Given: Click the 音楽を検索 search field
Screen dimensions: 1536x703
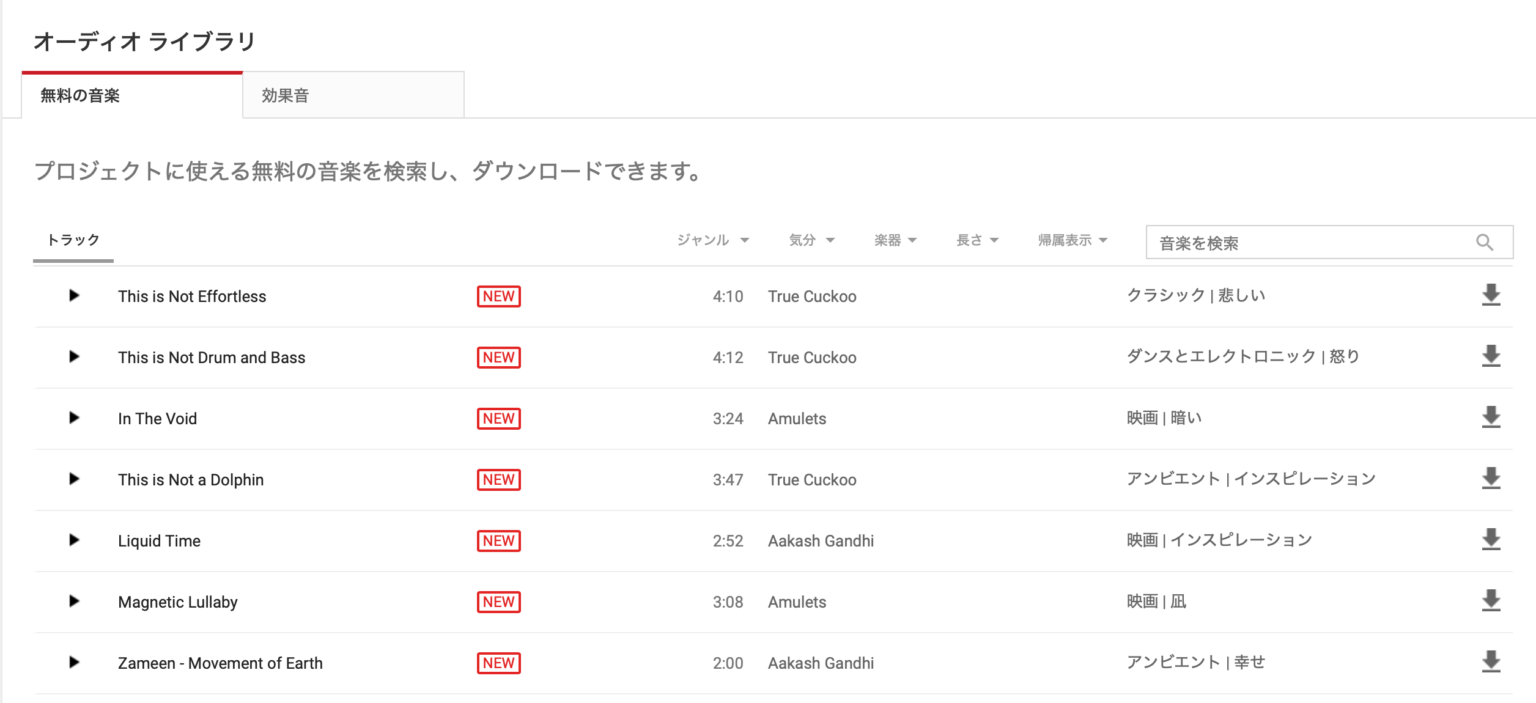Looking at the screenshot, I should [x=1310, y=242].
